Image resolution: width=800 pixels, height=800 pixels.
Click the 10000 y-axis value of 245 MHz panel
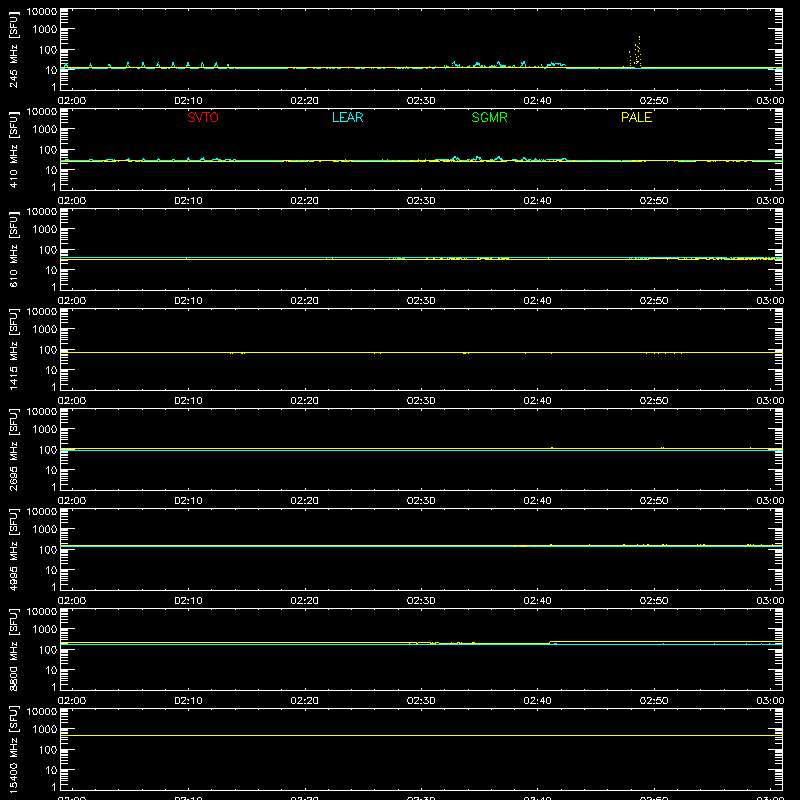[42, 12]
